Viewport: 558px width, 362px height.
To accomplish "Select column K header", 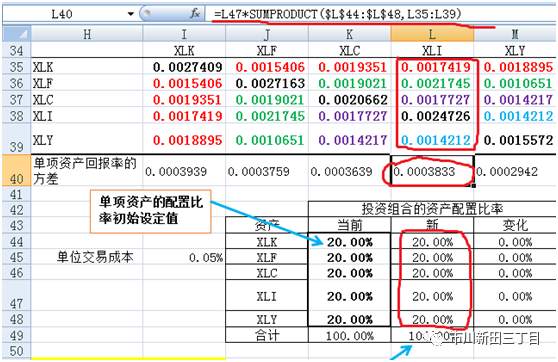I will point(349,34).
